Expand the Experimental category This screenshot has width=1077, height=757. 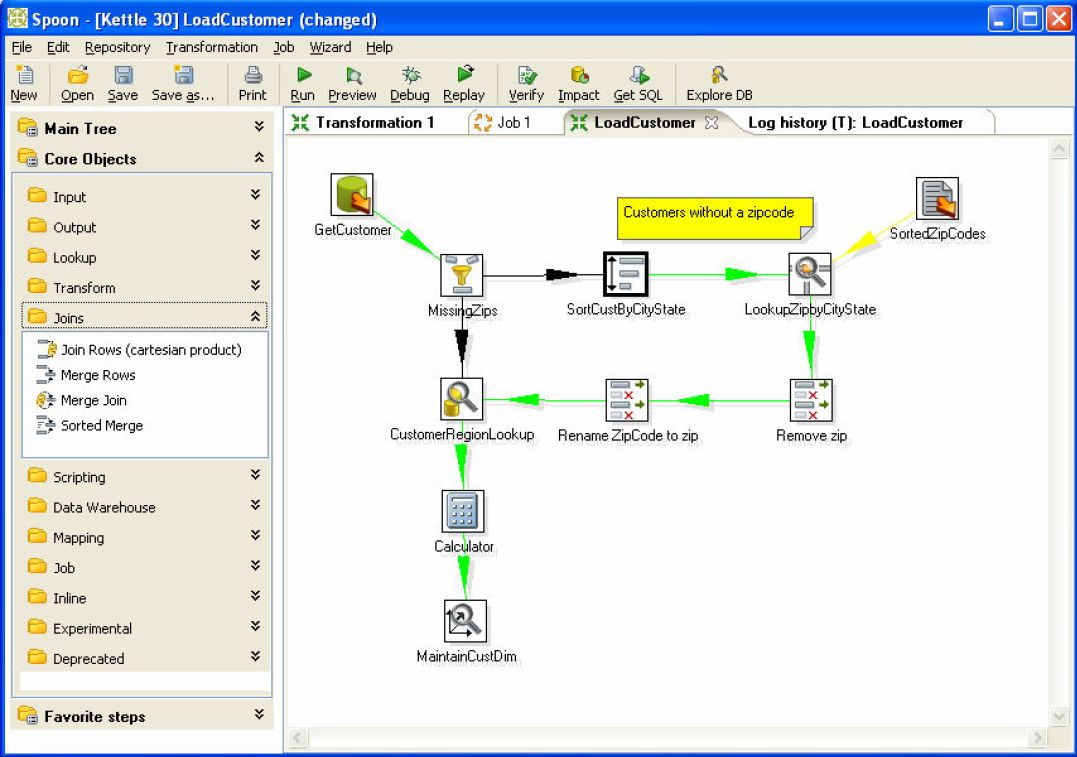(256, 626)
